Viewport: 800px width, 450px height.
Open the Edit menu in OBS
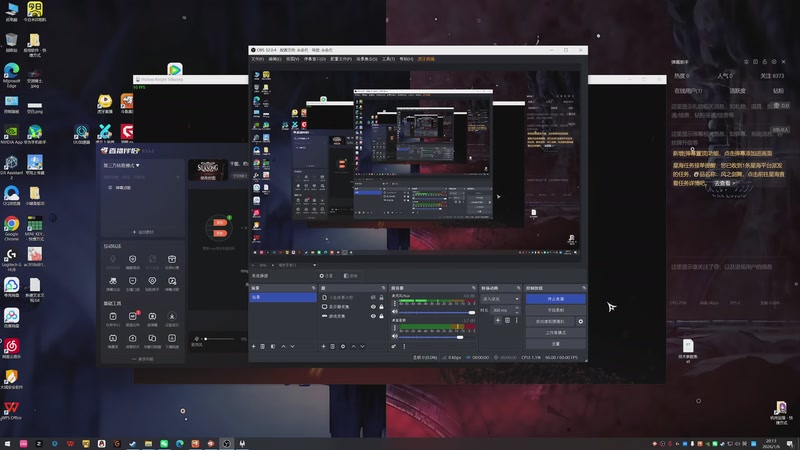coord(275,59)
